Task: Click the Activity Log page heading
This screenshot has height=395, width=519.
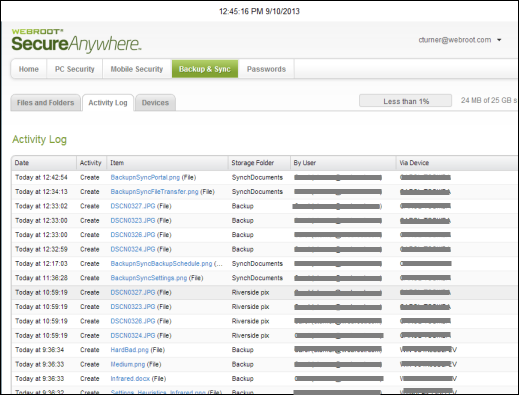Action: coord(39,139)
